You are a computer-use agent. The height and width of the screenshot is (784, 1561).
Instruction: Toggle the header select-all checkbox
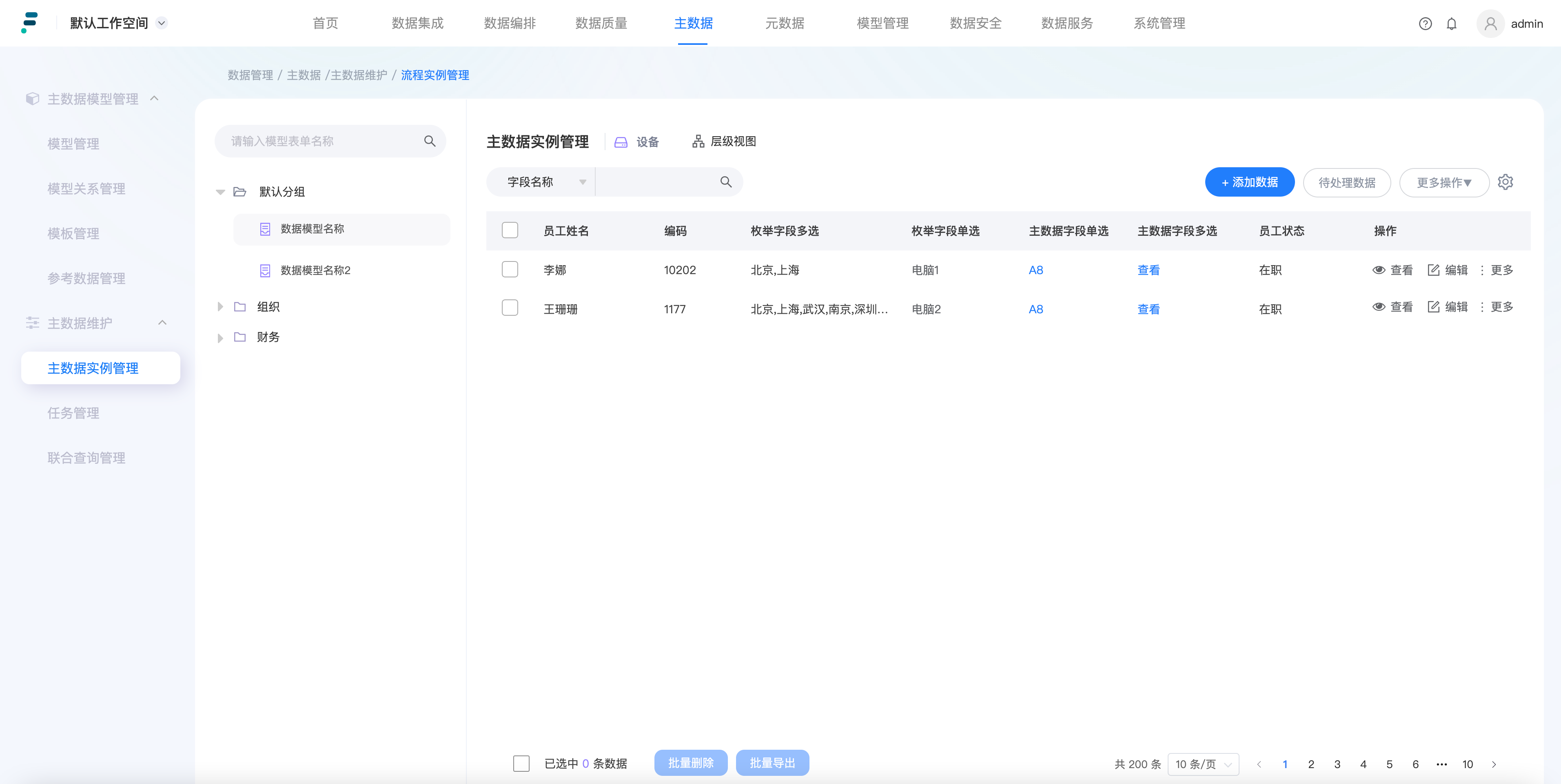click(x=510, y=230)
